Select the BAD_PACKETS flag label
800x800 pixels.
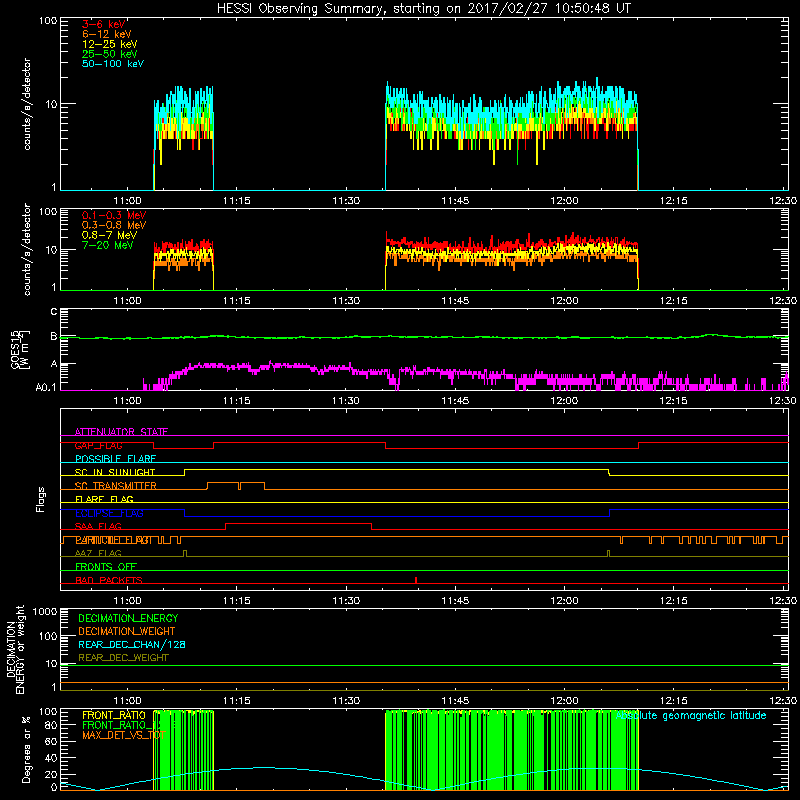tap(109, 580)
